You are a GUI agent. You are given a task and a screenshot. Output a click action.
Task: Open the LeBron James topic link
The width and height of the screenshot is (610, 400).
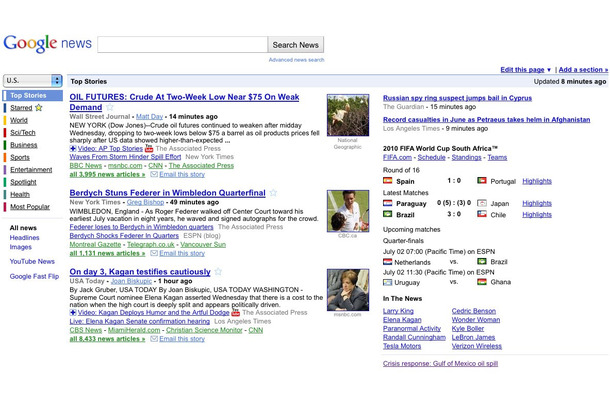(x=473, y=337)
